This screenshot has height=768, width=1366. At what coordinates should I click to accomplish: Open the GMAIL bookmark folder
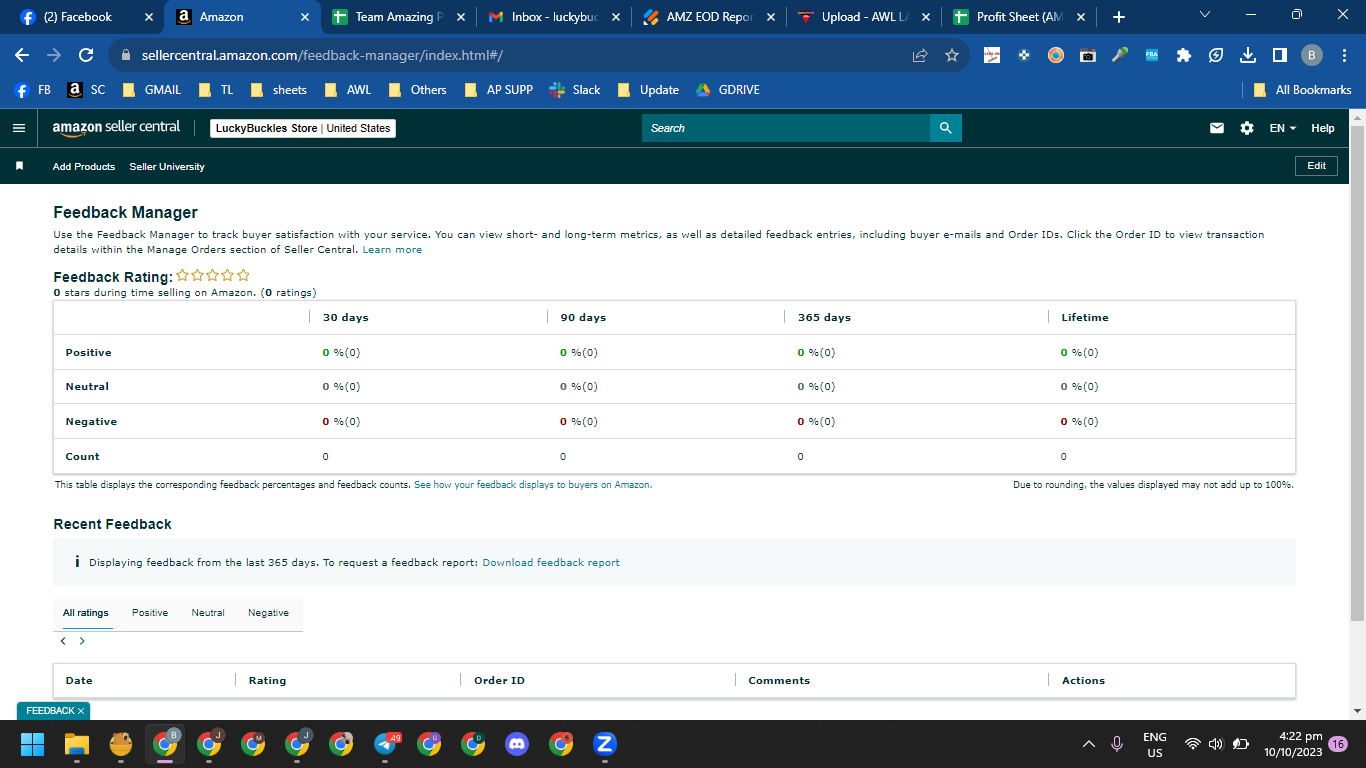151,90
